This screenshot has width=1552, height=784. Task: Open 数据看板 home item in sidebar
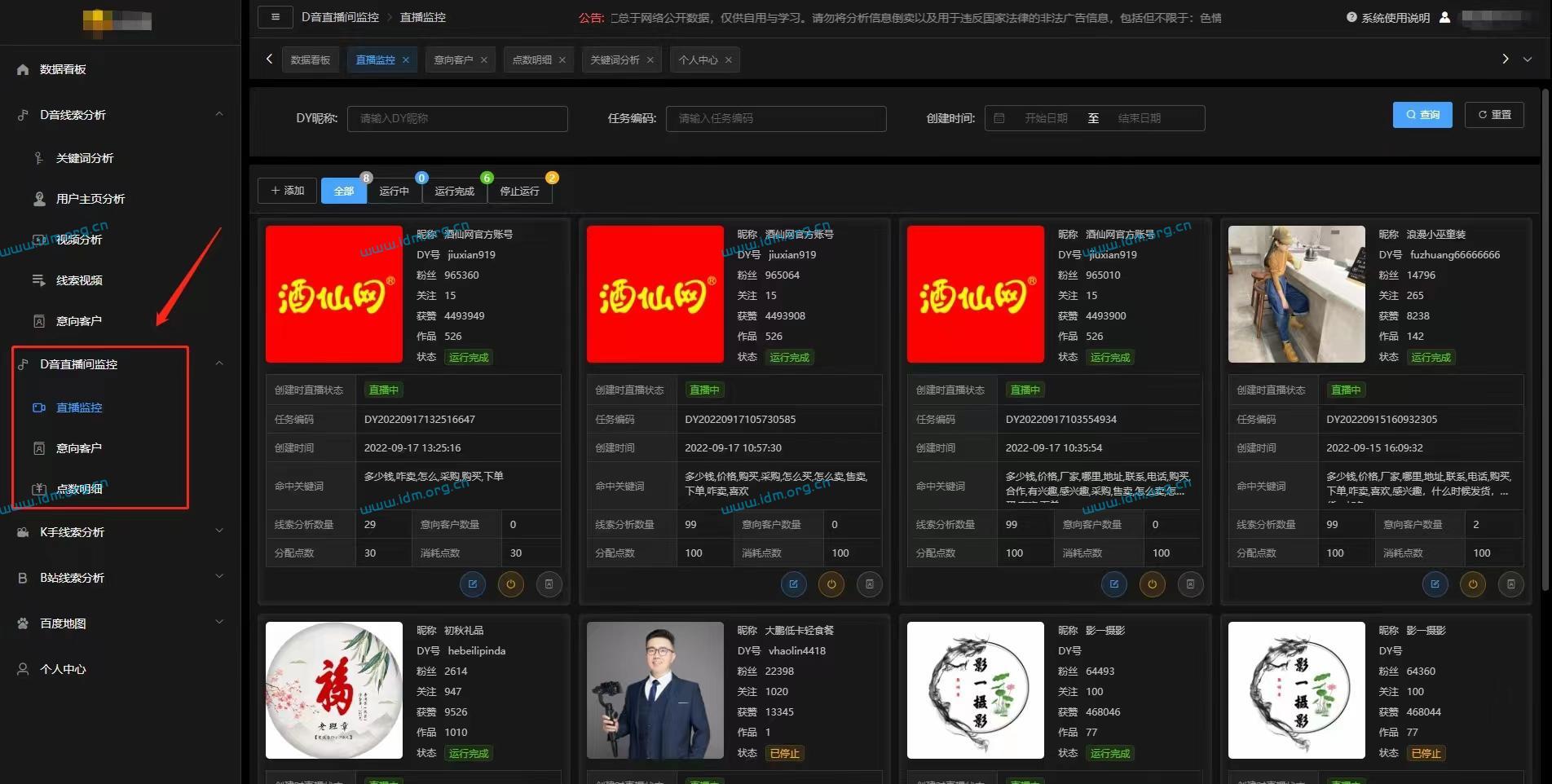click(63, 69)
